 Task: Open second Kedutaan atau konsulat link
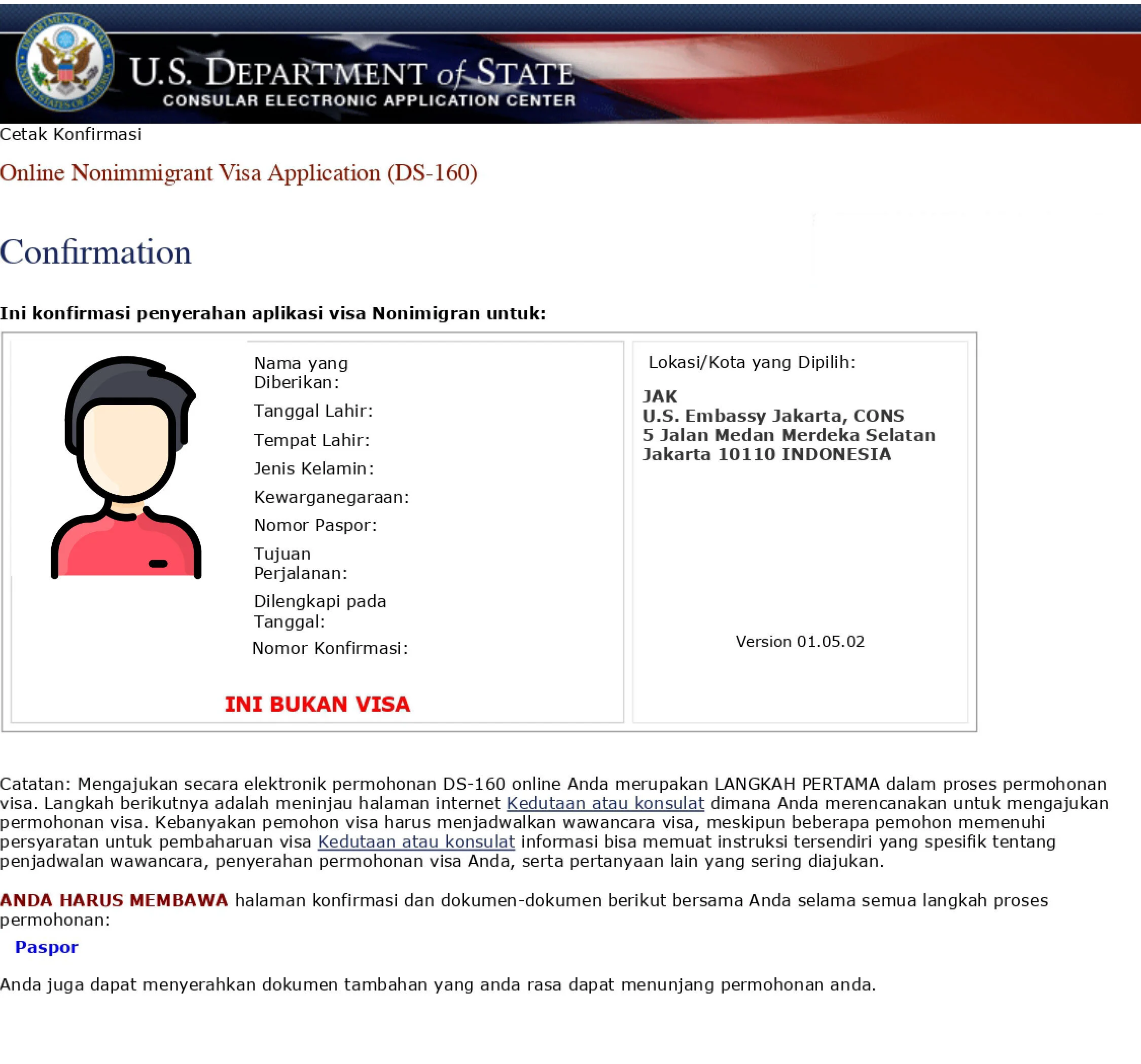point(416,841)
